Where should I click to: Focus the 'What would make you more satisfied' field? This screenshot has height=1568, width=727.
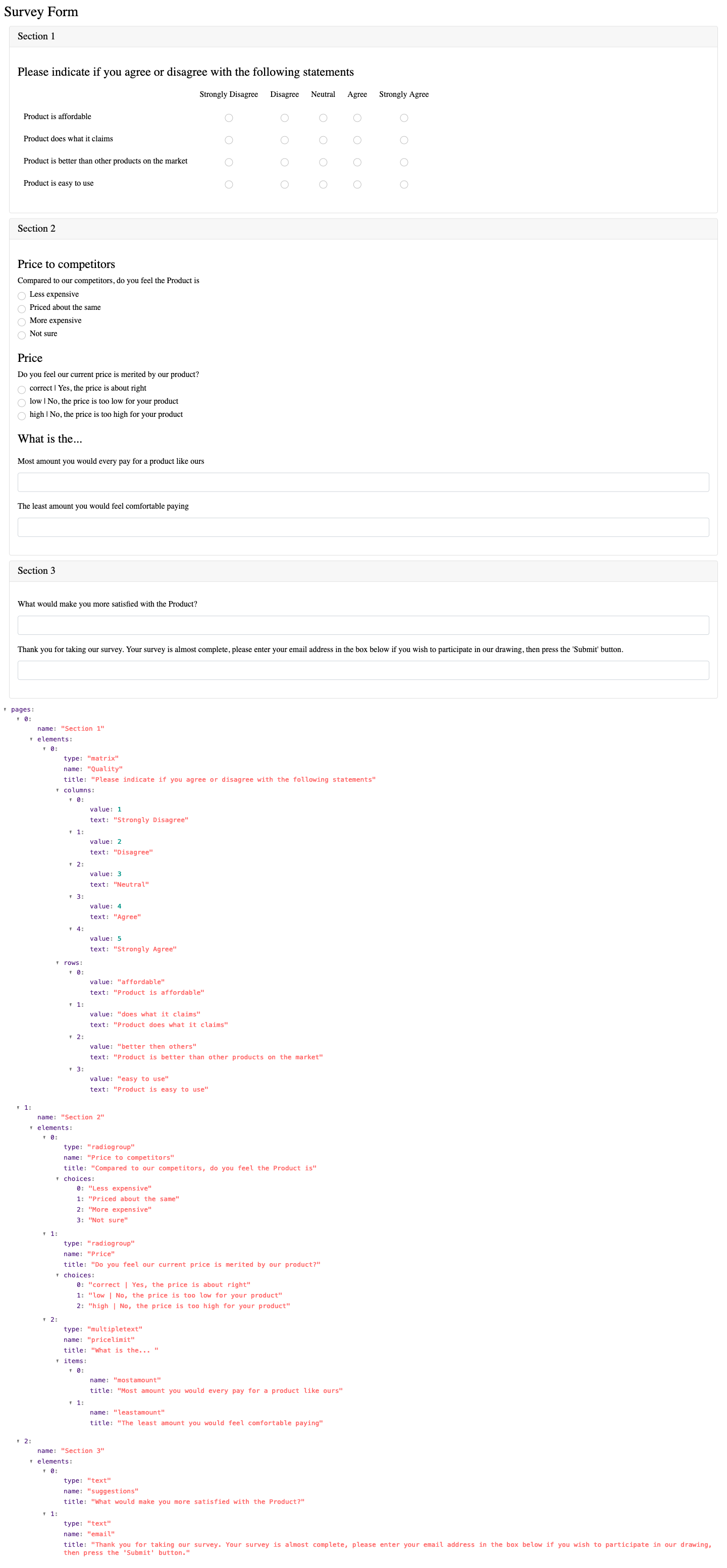point(363,625)
